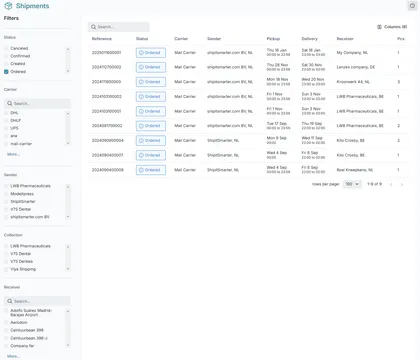Focus the Carrier filter search field
The height and width of the screenshot is (360, 420).
coord(37,103)
